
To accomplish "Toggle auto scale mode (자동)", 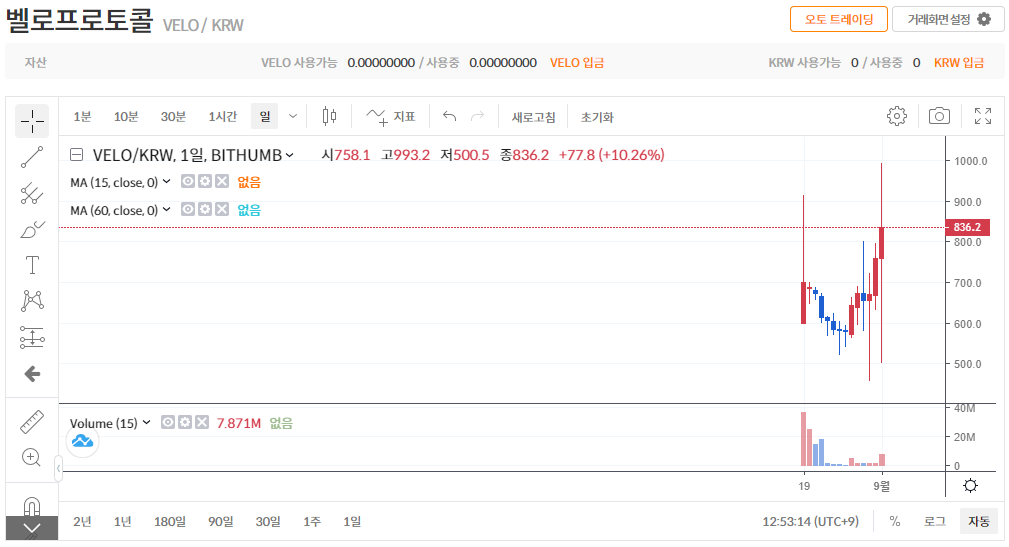I will [x=979, y=521].
